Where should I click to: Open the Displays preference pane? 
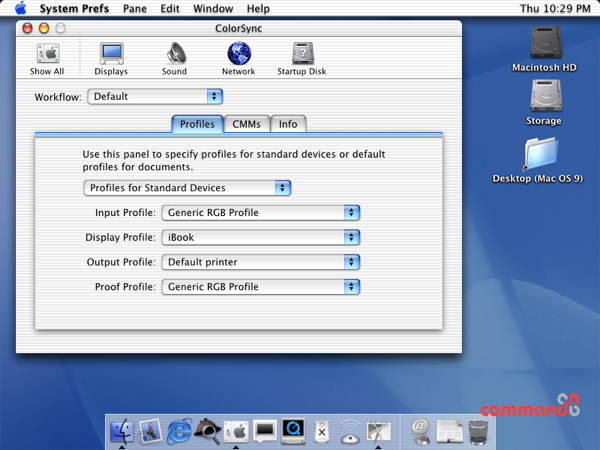tap(111, 59)
